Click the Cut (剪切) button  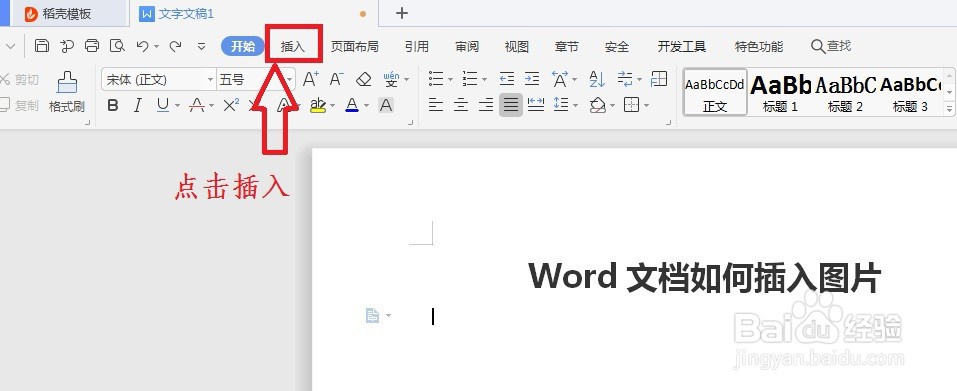click(x=20, y=79)
